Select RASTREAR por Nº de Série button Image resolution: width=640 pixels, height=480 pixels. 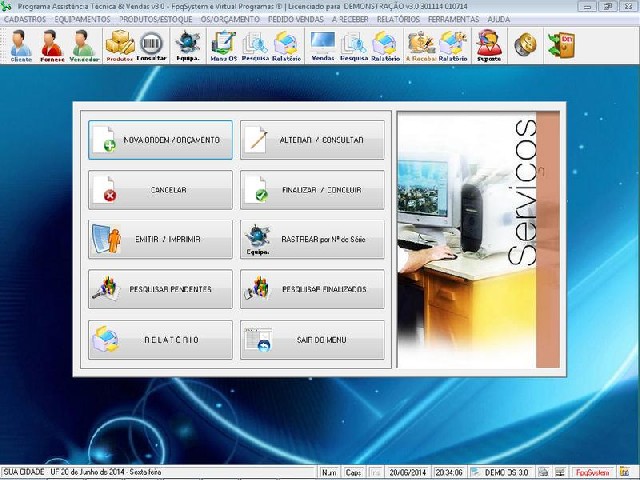tap(312, 240)
